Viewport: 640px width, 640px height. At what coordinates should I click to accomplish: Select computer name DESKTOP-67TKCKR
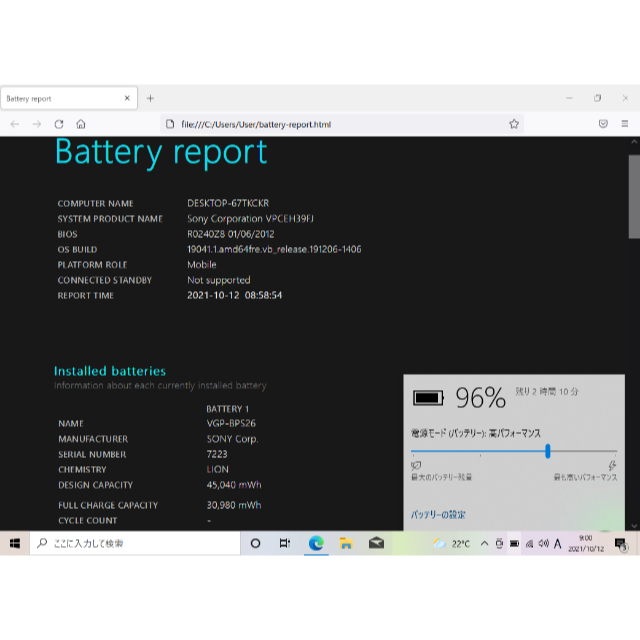pos(228,203)
